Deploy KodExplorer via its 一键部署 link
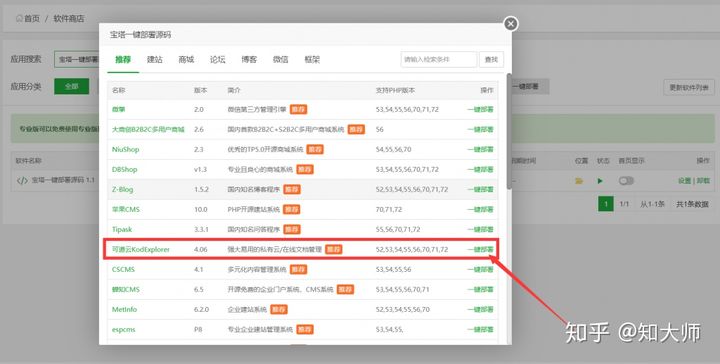The width and height of the screenshot is (720, 364). [x=480, y=250]
